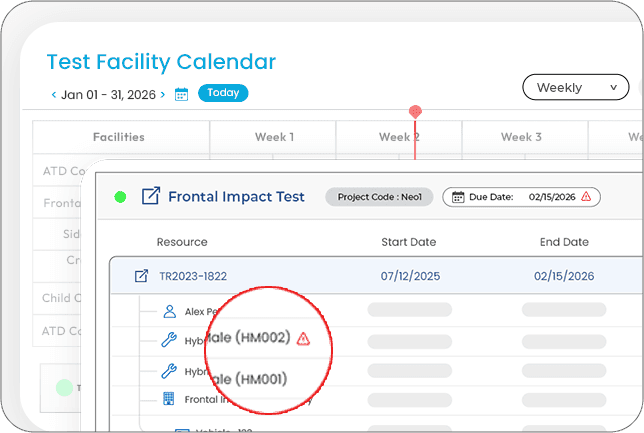The width and height of the screenshot is (644, 433).
Task: Click the Frontal Impact Test title
Action: click(x=236, y=197)
